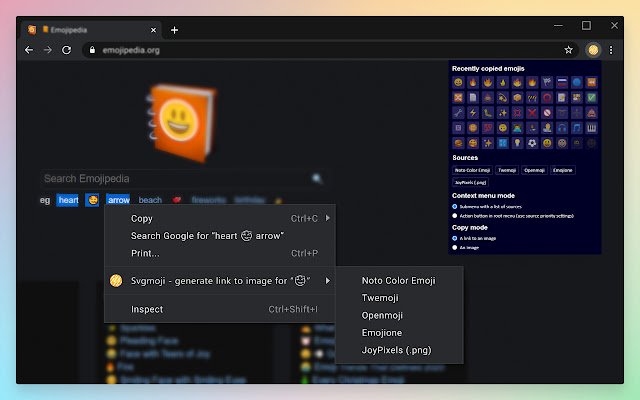View site info via the padlock icon
The width and height of the screenshot is (640, 400).
pos(93,50)
